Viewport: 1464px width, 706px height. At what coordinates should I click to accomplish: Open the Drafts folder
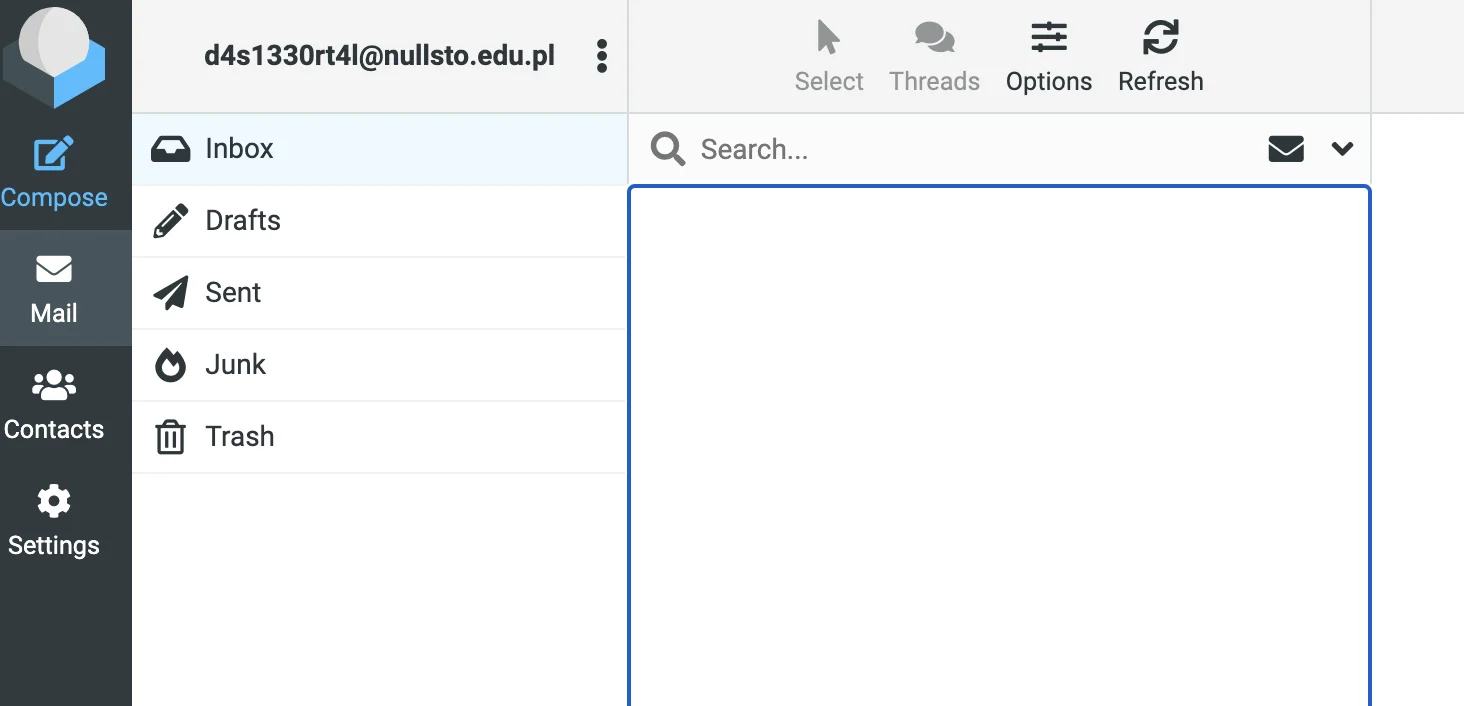pos(379,221)
